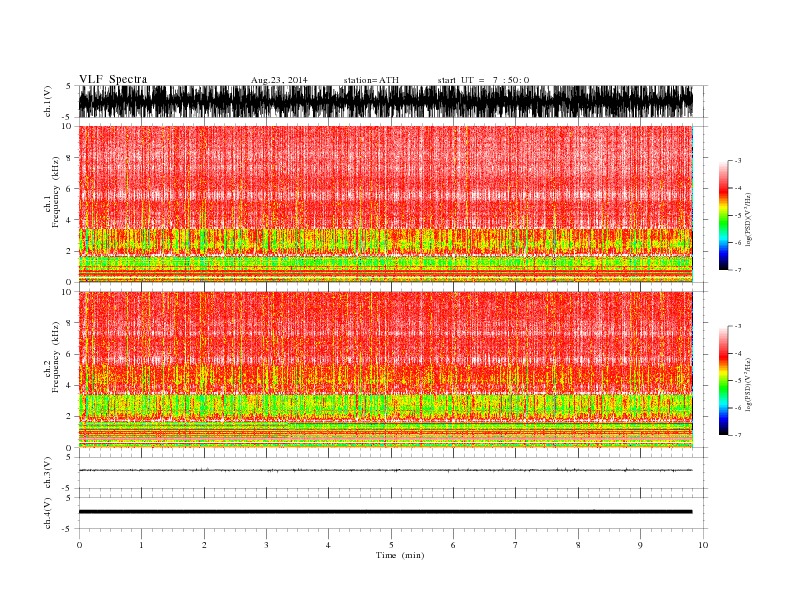
Task: Click the 'VLF Spectra' title text
Action: pos(113,79)
